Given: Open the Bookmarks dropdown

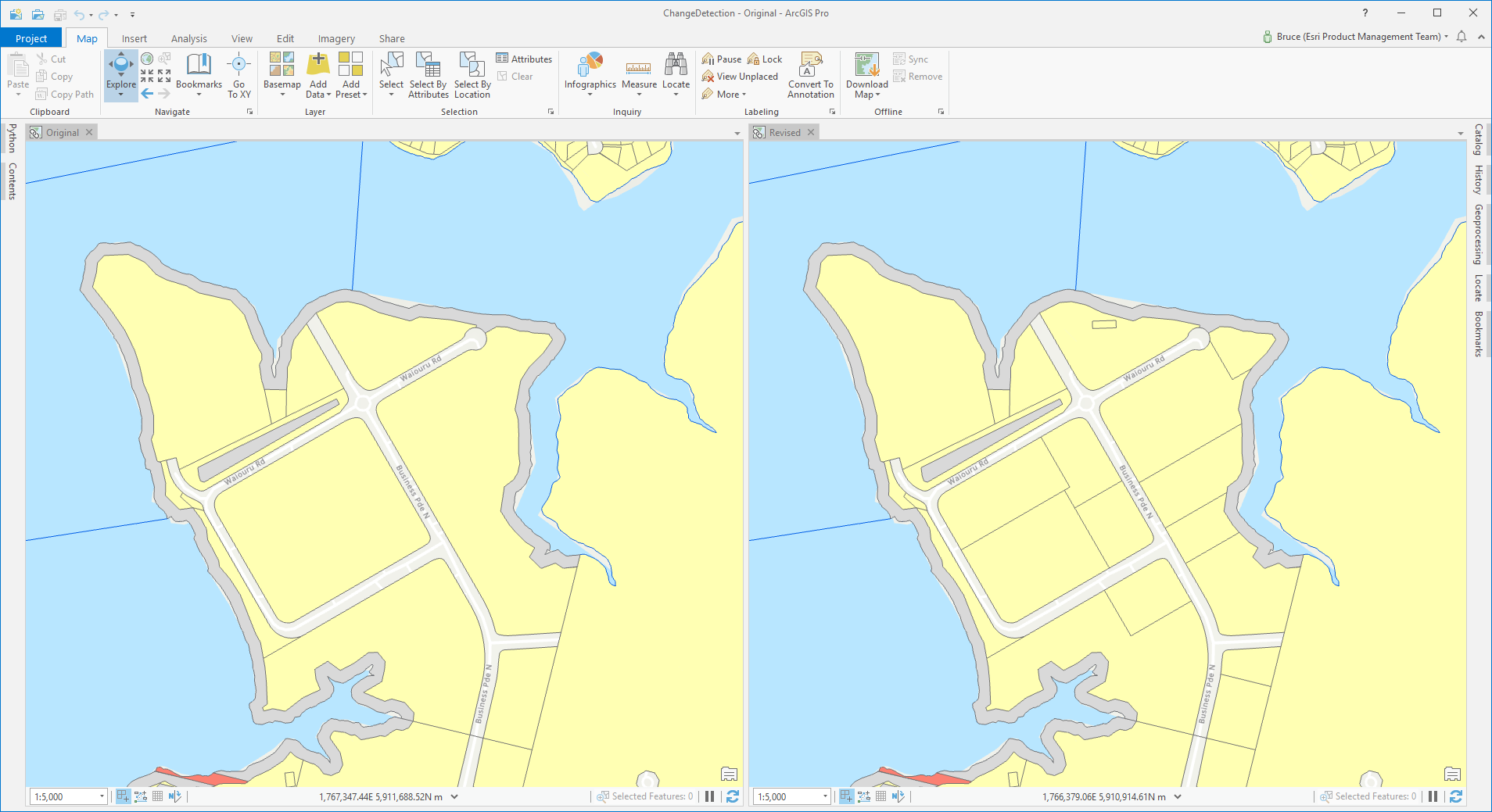Looking at the screenshot, I should tap(199, 95).
